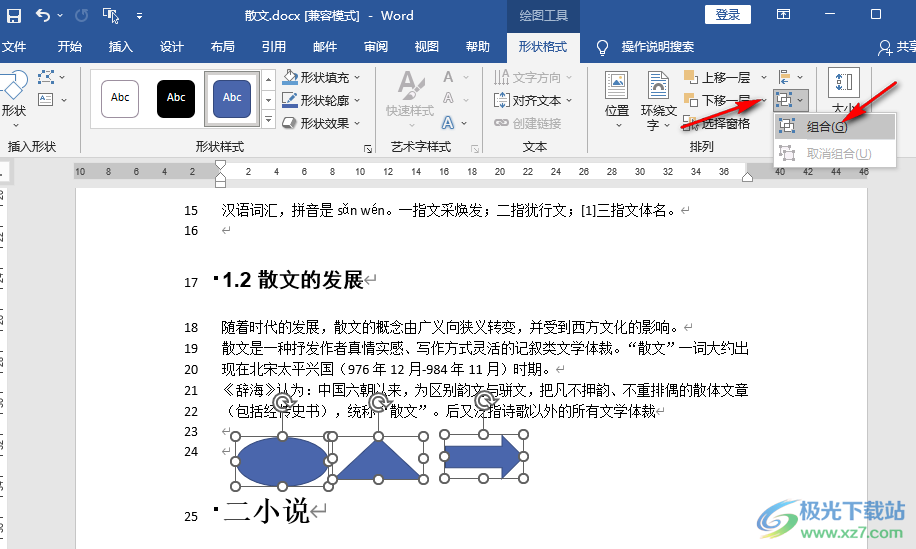Click the Undo arrow icon

point(43,15)
